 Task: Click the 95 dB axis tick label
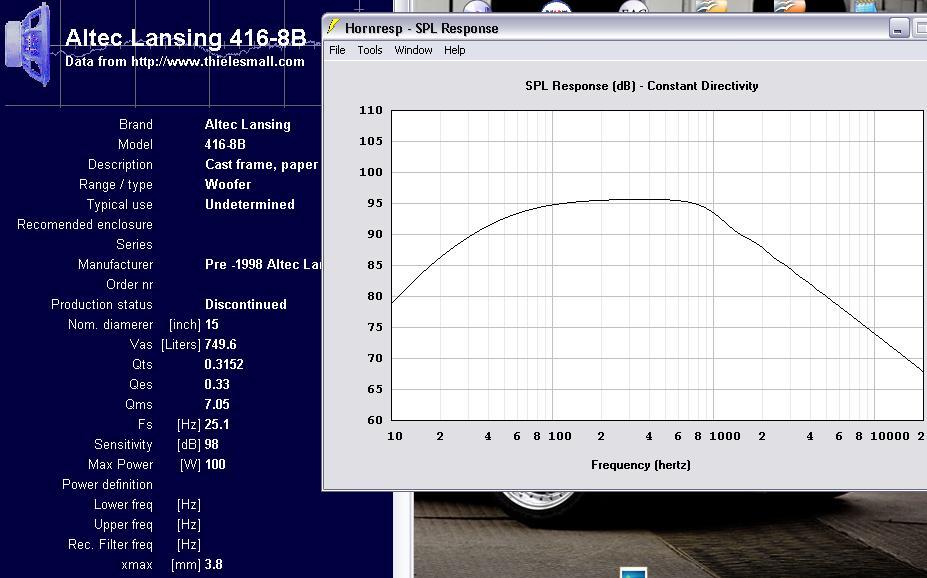coord(375,203)
